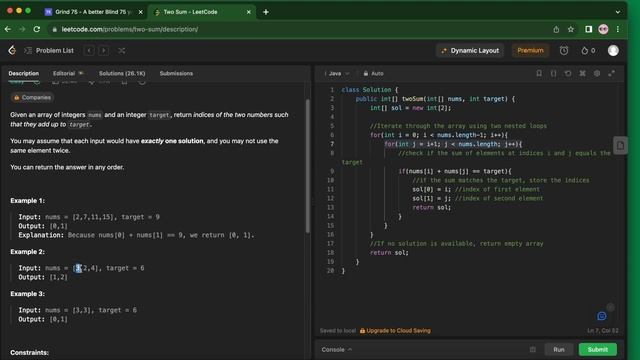
Task: Click the highlighted 3 in Example 2 input
Action: tap(78, 268)
